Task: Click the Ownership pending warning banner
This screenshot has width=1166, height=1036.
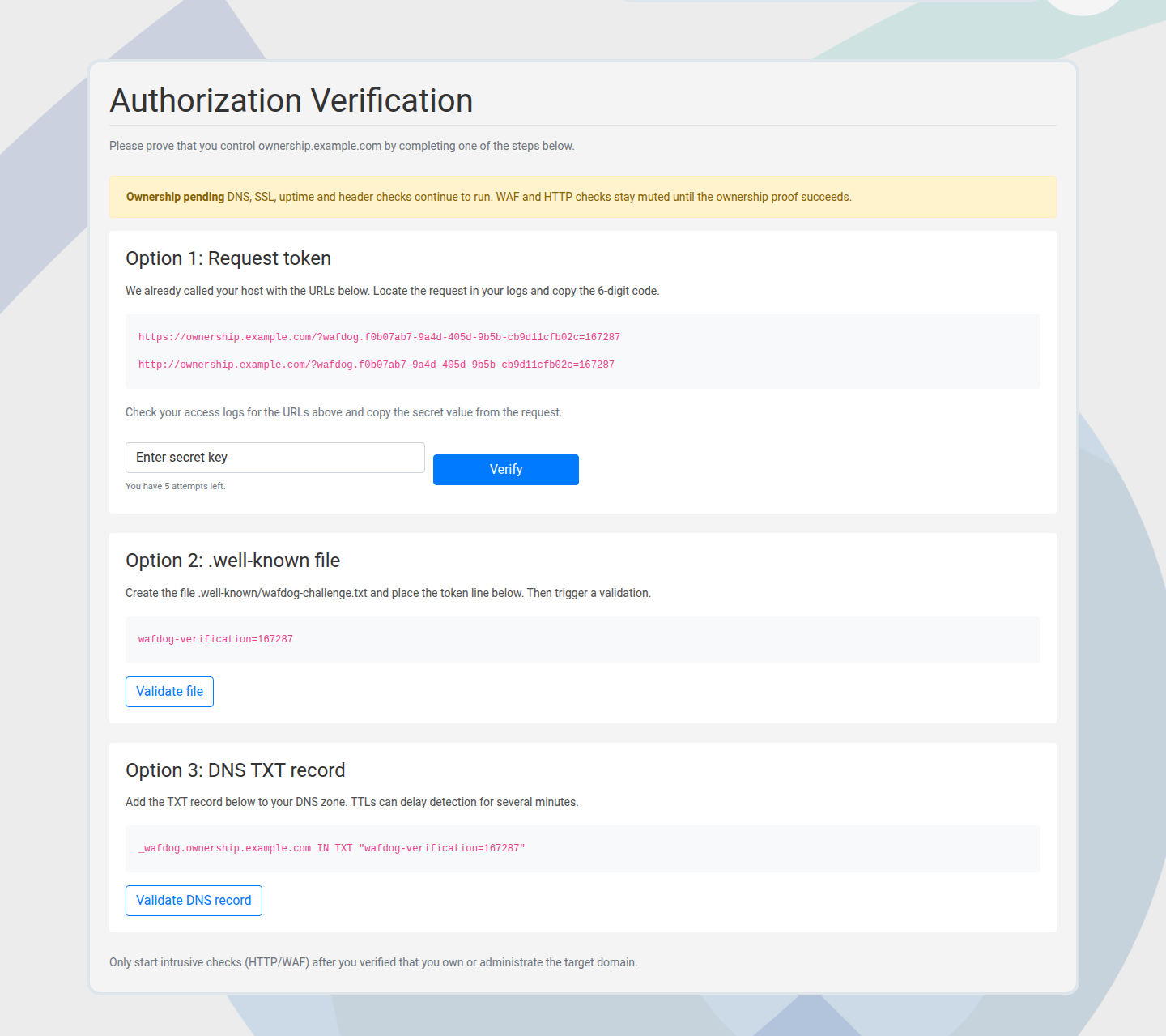Action: coord(583,197)
